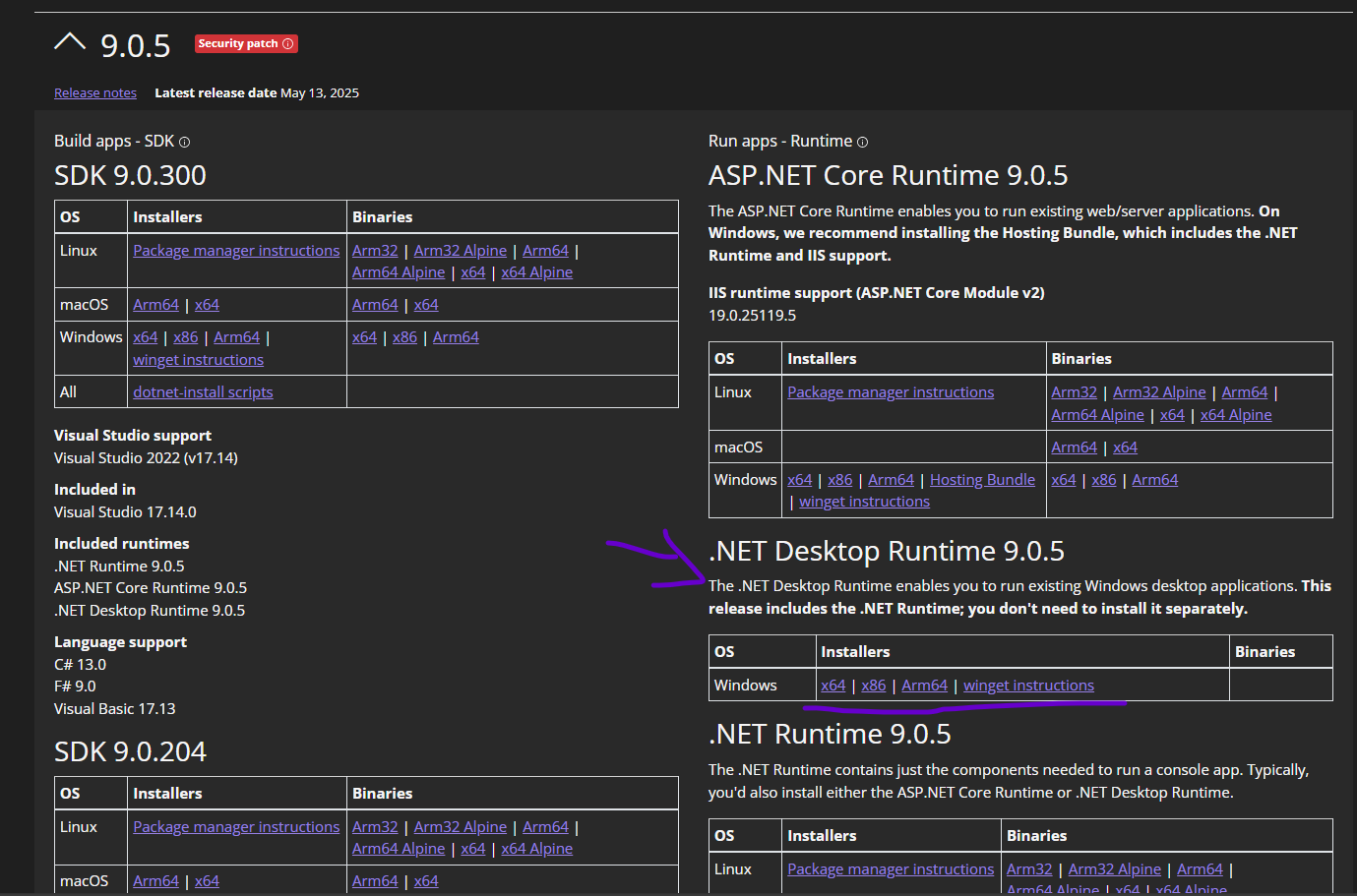Open the Release notes link
Screen dimensions: 1357x896
94,91
